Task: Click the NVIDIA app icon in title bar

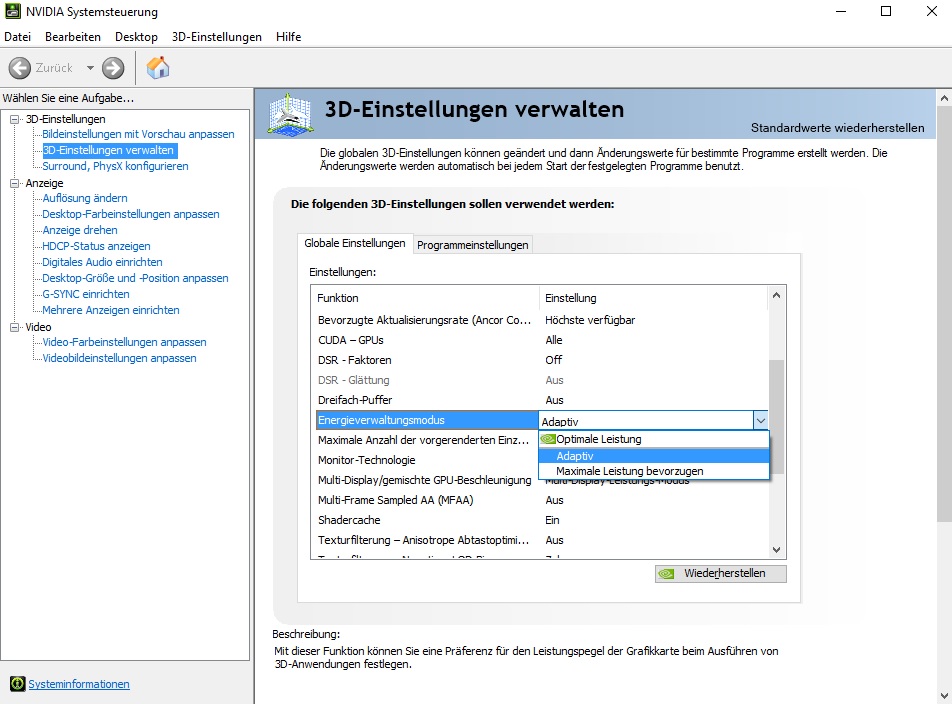Action: 12,11
